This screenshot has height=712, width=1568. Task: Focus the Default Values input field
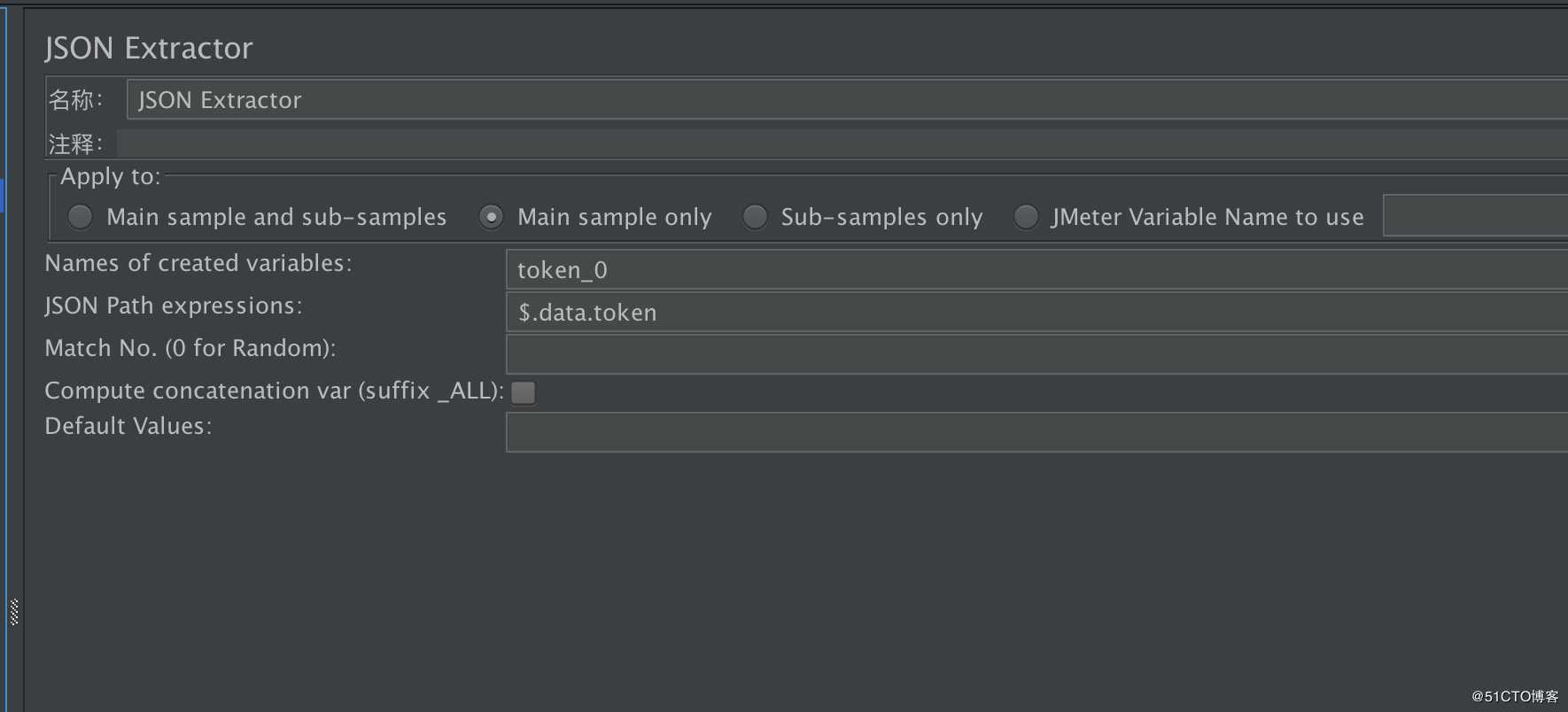coord(1036,432)
